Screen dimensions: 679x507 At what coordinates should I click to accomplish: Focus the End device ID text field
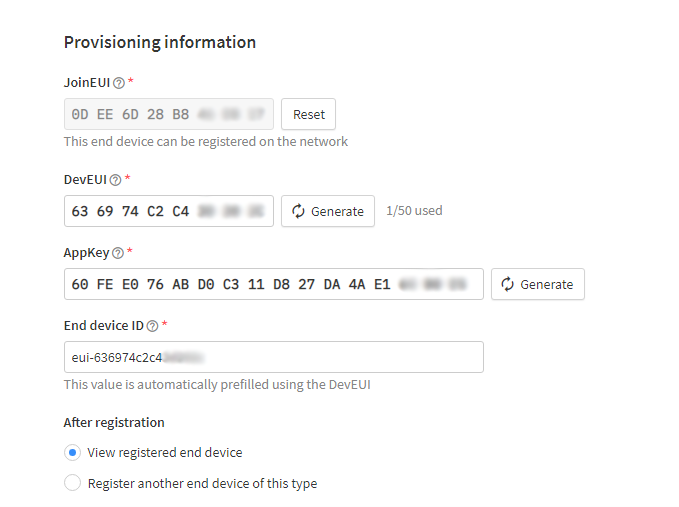click(x=274, y=357)
